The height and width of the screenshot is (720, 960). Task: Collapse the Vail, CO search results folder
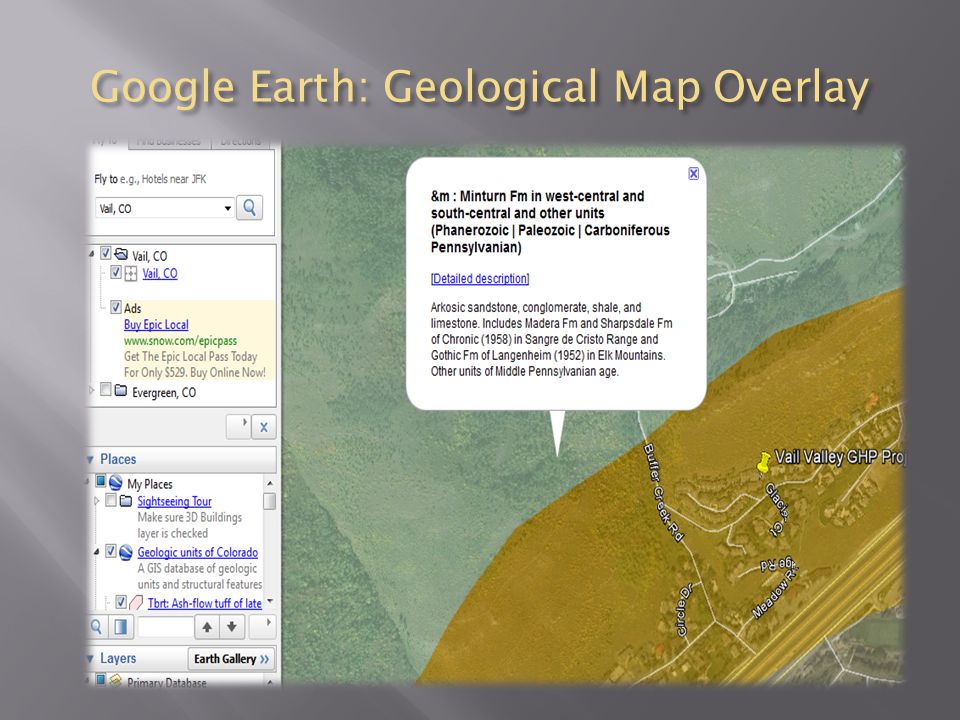click(92, 253)
